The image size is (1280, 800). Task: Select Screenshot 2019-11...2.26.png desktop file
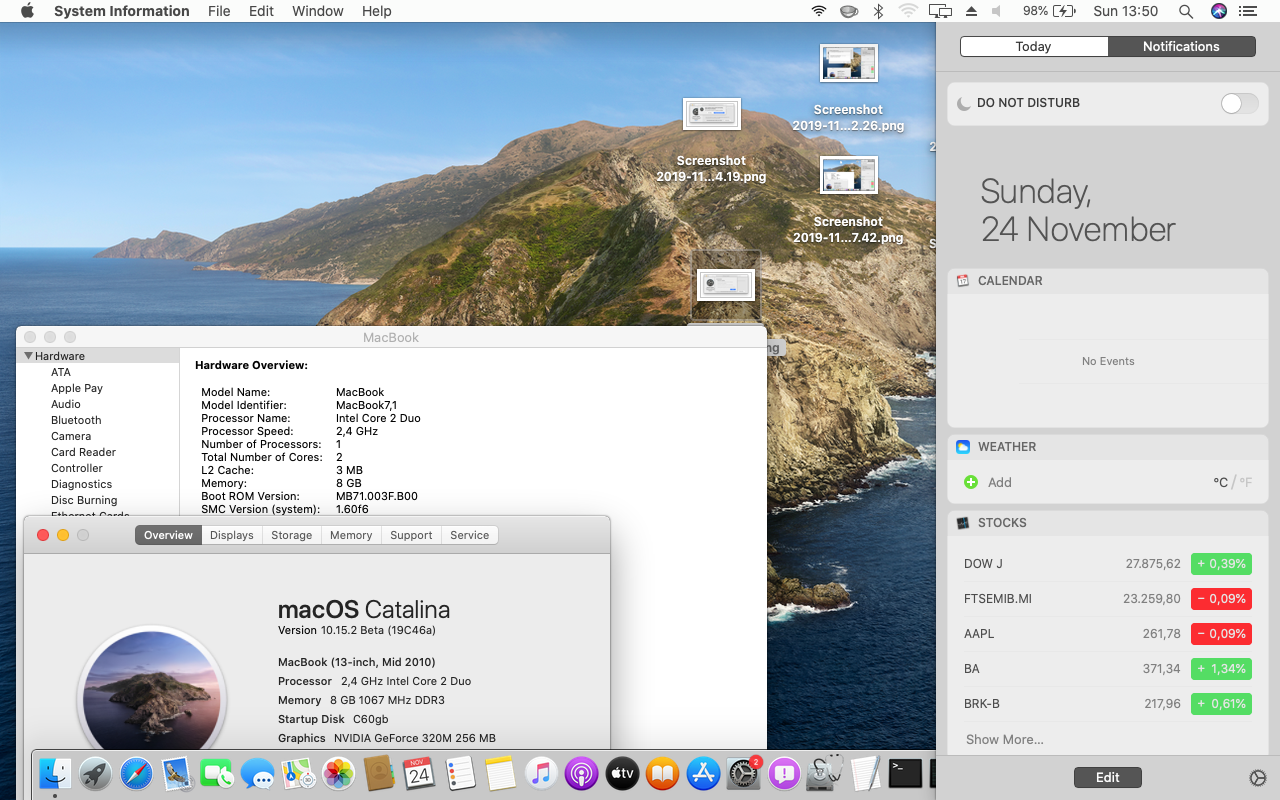tap(848, 90)
